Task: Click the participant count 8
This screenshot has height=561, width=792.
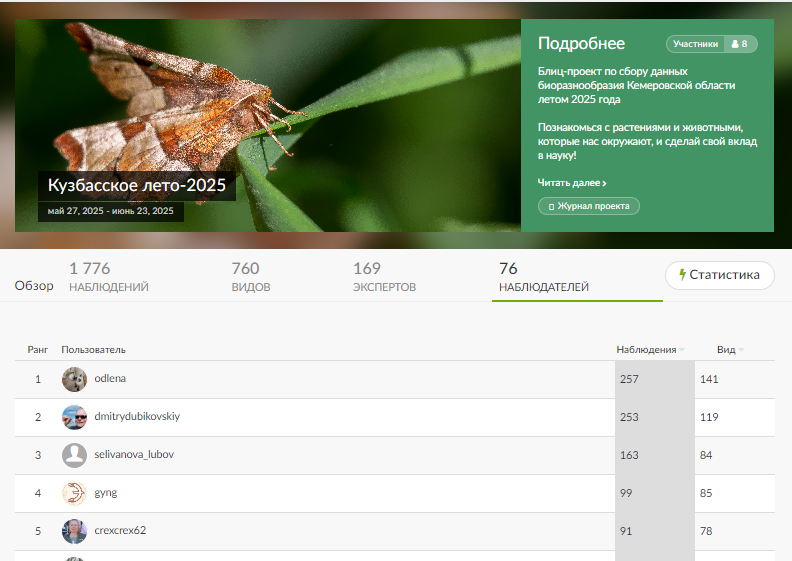Action: (744, 44)
